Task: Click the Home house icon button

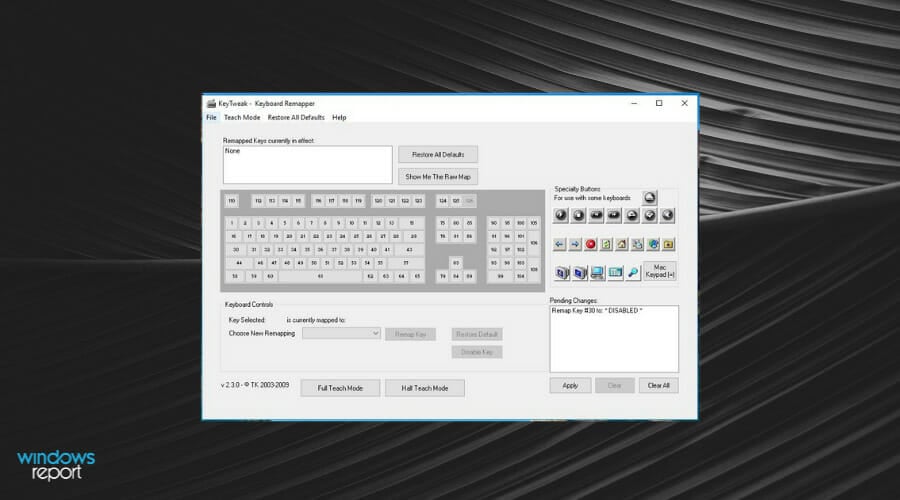Action: 622,244
